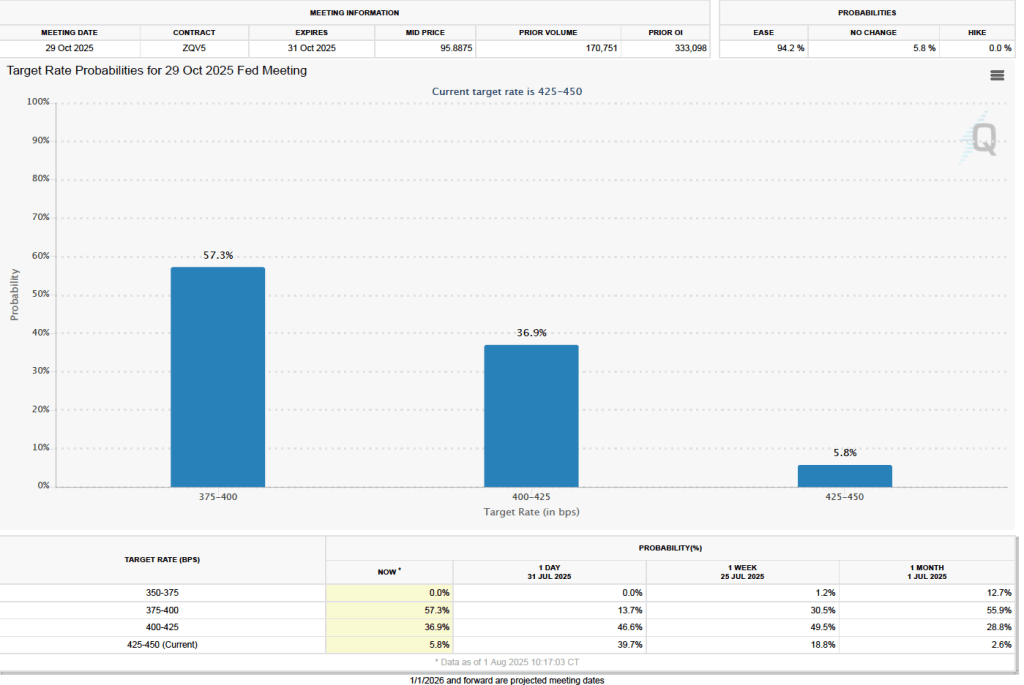This screenshot has height=685, width=1024.
Task: Open the chart hamburger menu
Action: click(996, 75)
